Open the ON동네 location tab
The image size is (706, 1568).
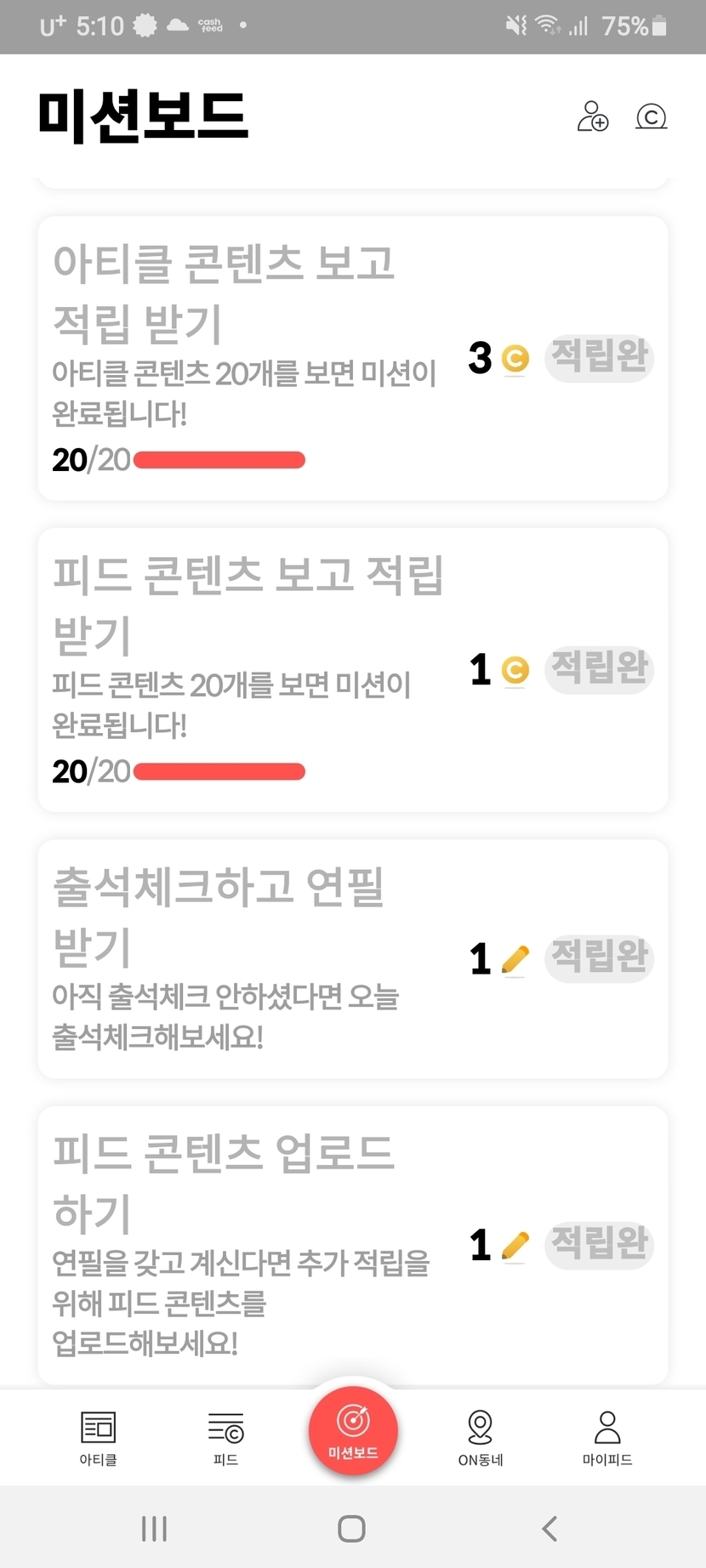480,1438
